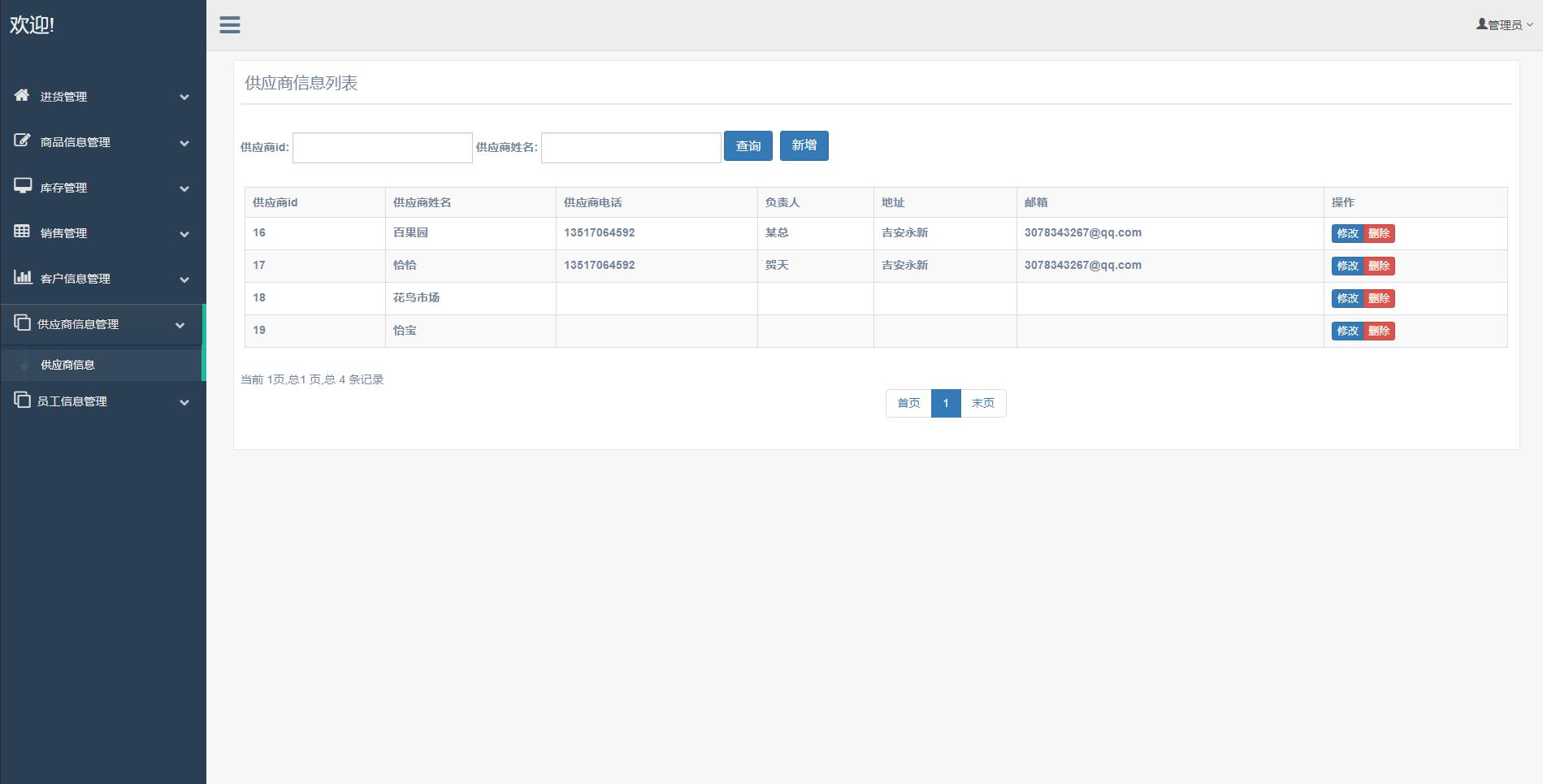Click the copy icon beside 员工信息管理
The image size is (1543, 784).
tap(22, 400)
